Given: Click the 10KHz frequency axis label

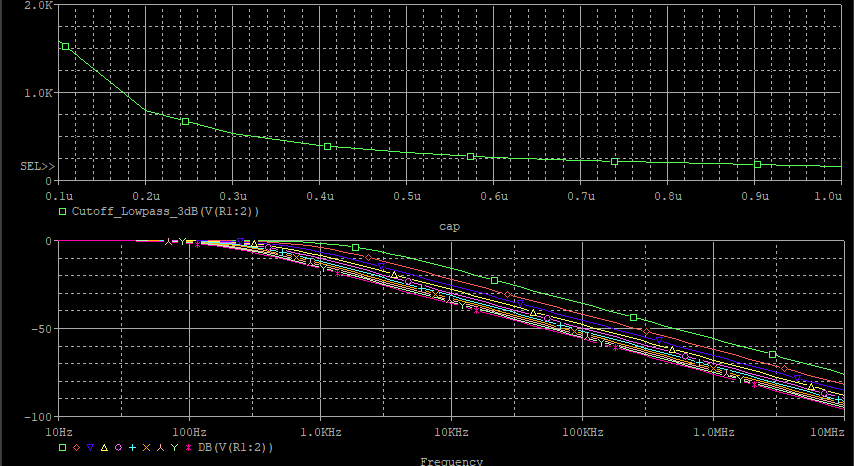Looking at the screenshot, I should click(x=452, y=432).
